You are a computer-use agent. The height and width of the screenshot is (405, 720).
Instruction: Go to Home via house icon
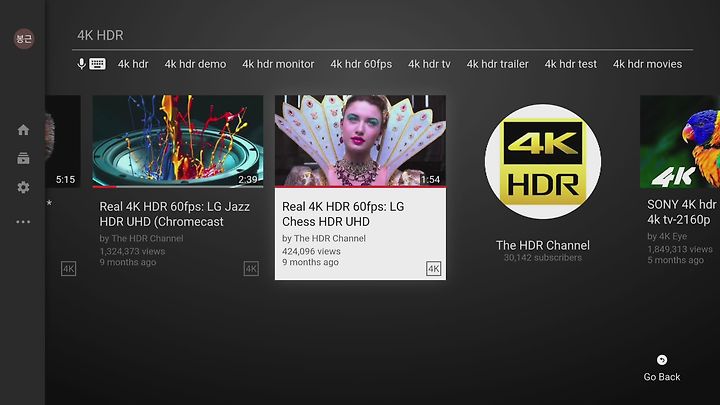(x=23, y=130)
